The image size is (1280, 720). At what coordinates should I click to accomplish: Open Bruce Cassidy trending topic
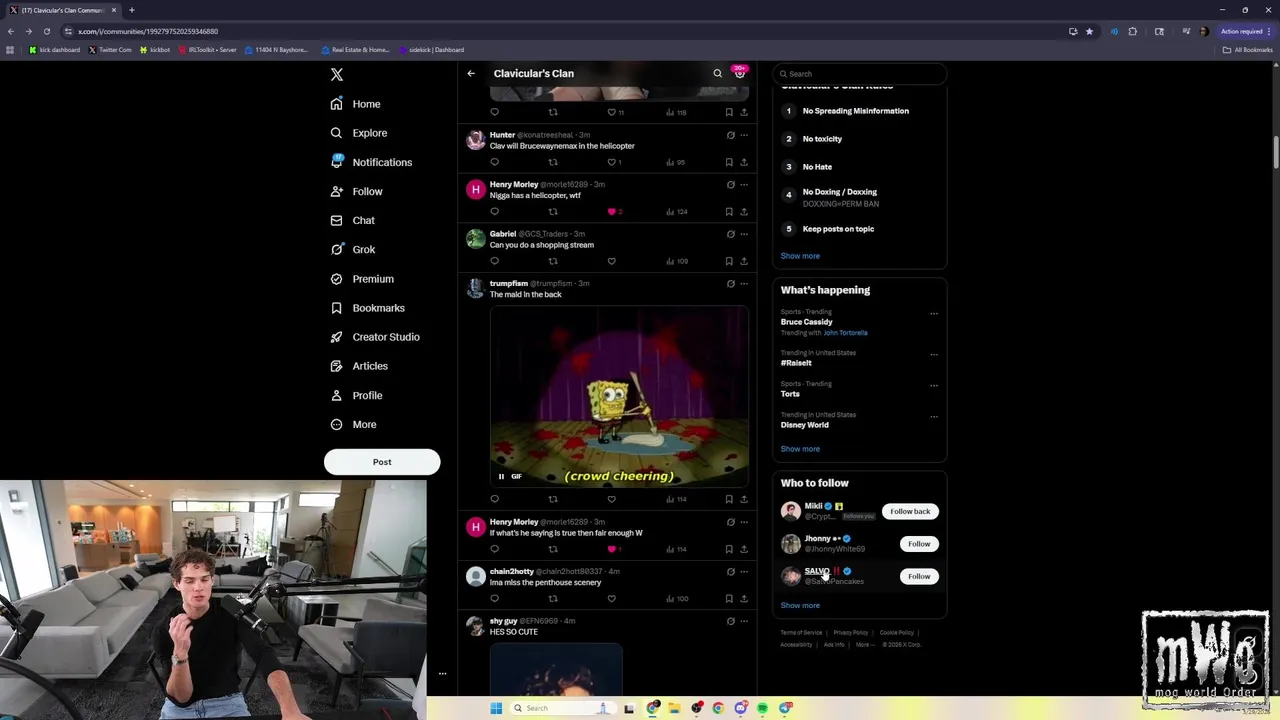click(x=807, y=322)
